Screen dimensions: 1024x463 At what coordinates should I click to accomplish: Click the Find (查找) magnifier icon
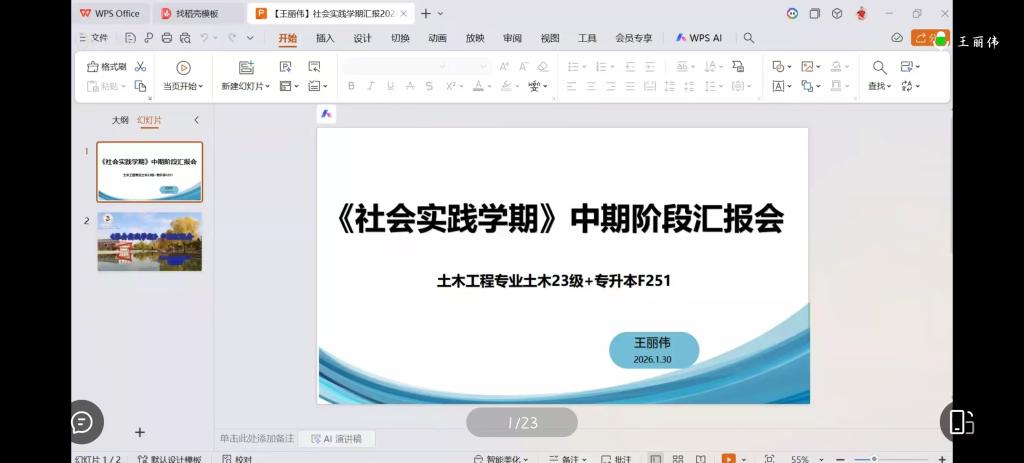(x=879, y=68)
